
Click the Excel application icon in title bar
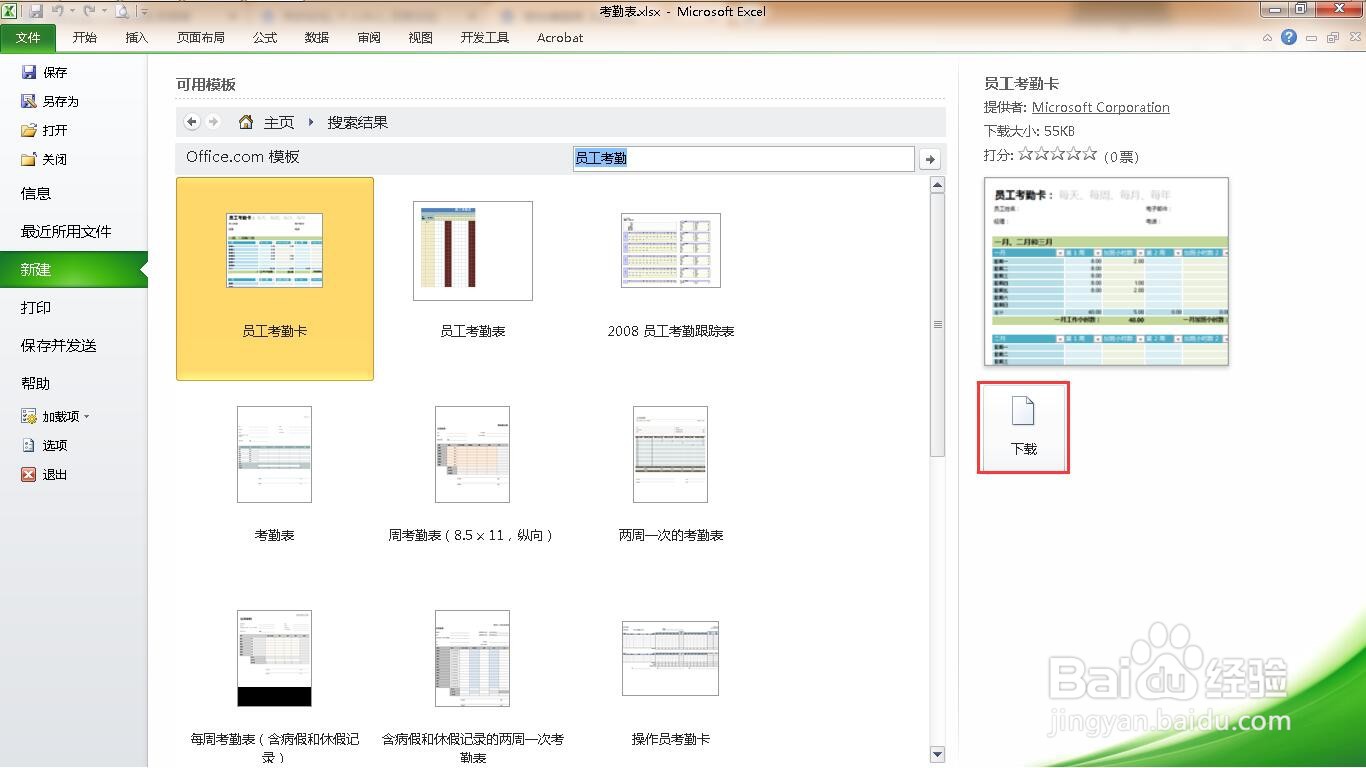(11, 11)
